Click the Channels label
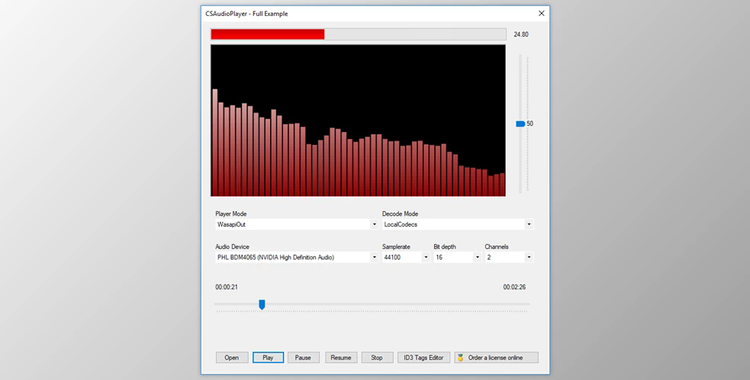Image resolution: width=750 pixels, height=380 pixels. pos(496,247)
